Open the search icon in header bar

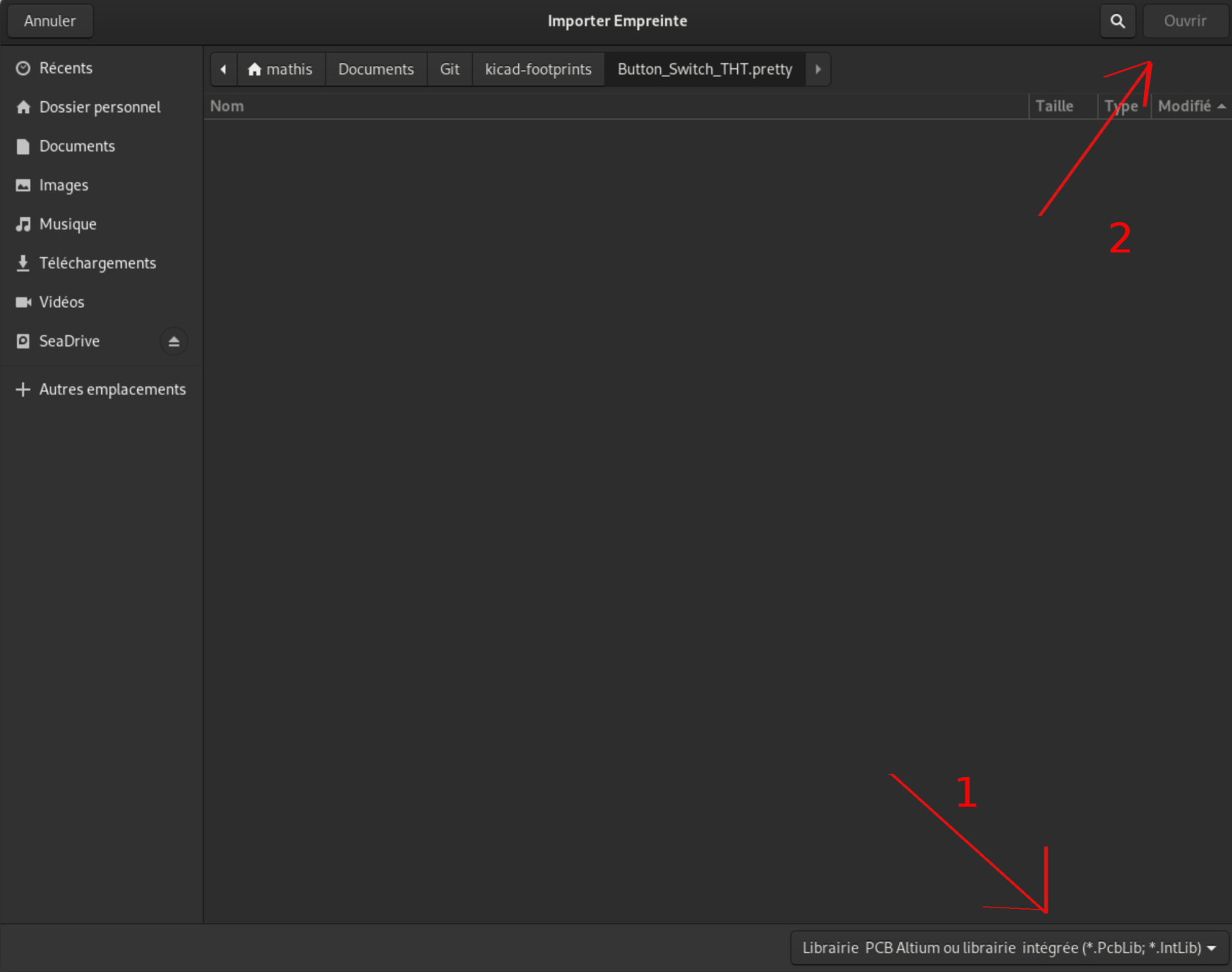tap(1118, 21)
